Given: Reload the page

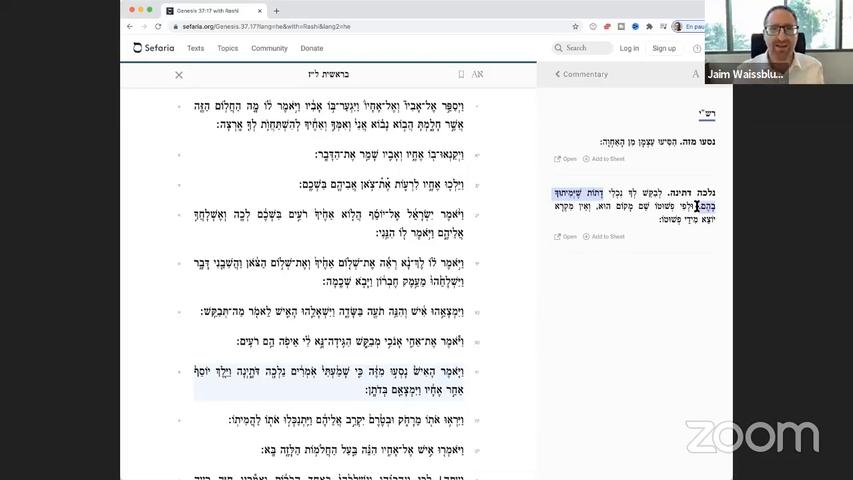Looking at the screenshot, I should pos(158,26).
